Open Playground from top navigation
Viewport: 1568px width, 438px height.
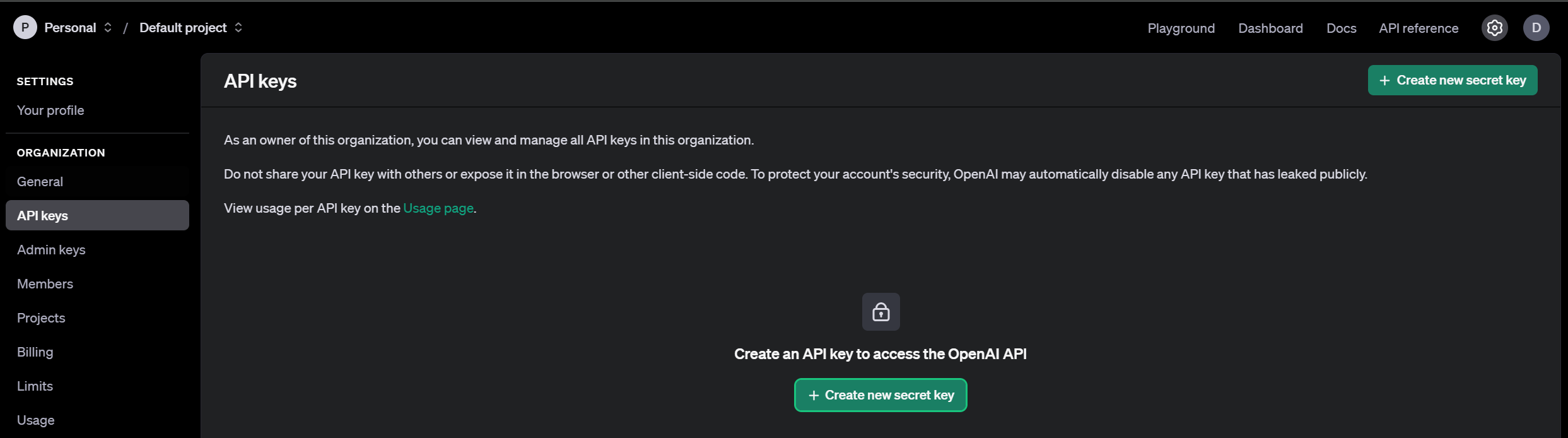[x=1181, y=28]
